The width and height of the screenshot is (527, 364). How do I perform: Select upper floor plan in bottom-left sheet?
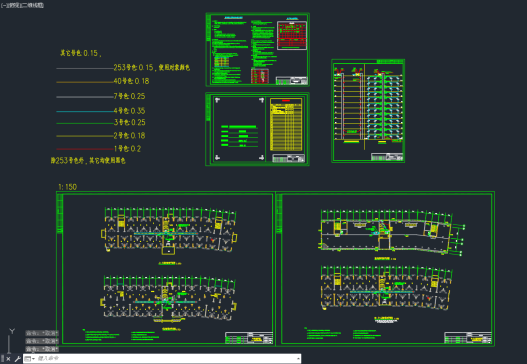169,231
